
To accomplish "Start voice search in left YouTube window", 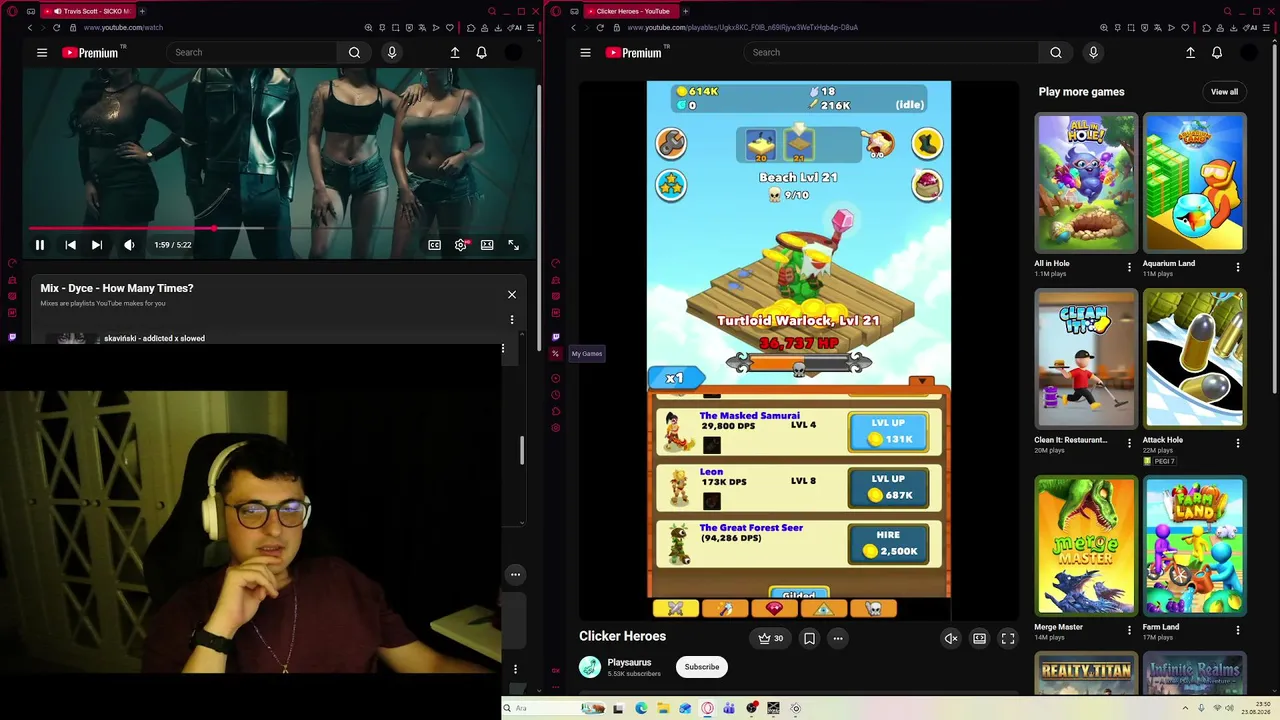I will coord(392,52).
